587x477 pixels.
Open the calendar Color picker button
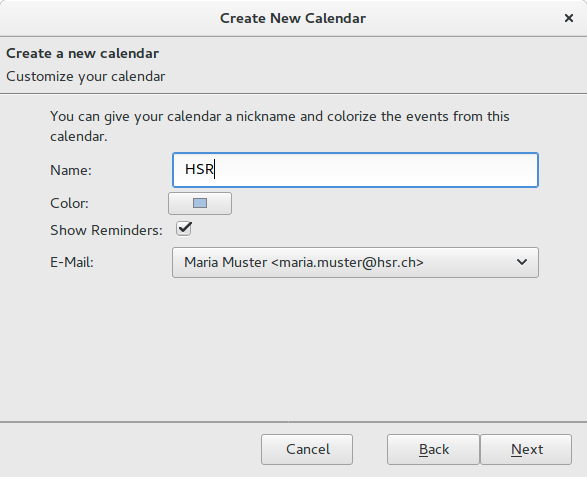point(200,204)
